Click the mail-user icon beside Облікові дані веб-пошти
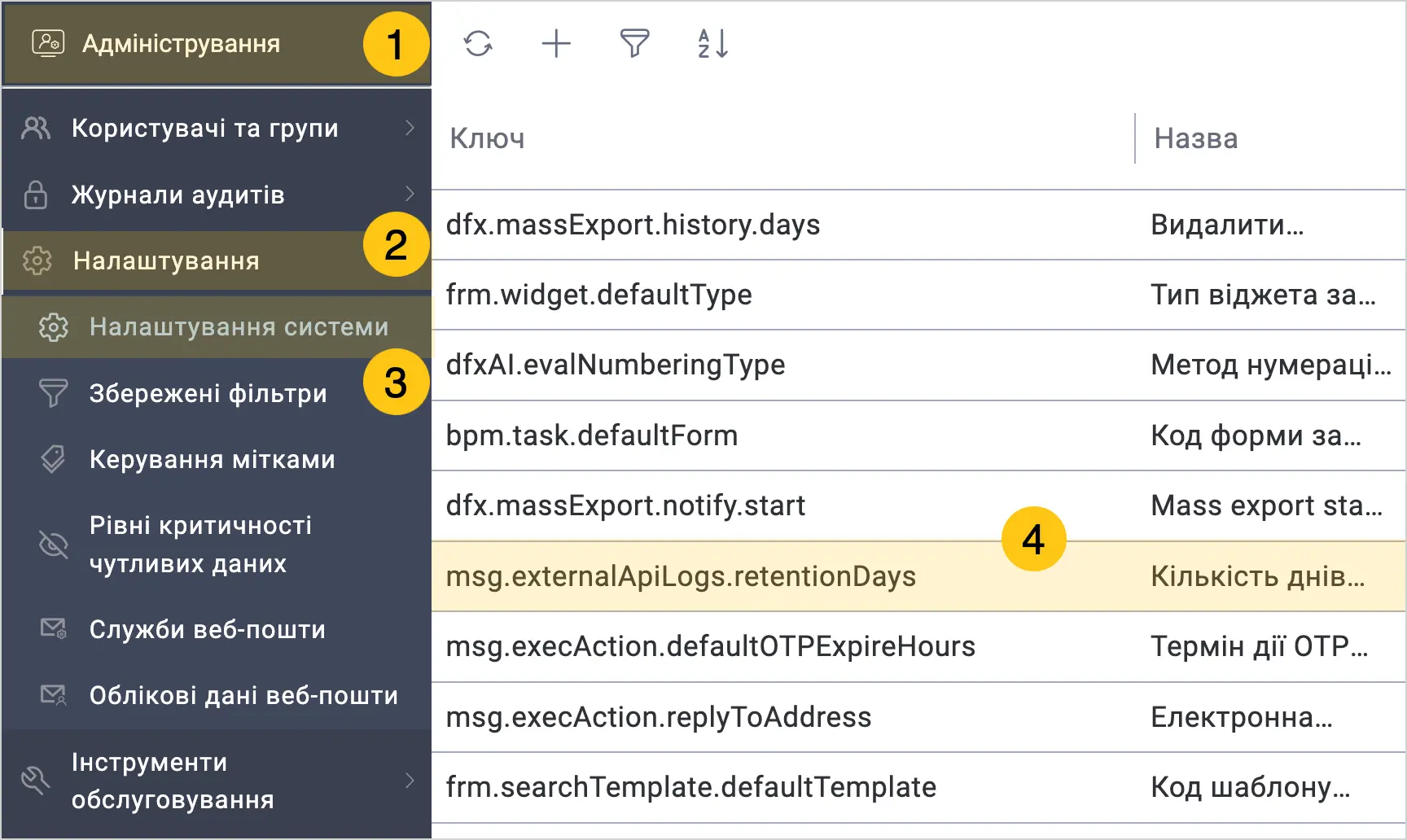The image size is (1407, 840). pos(54,695)
